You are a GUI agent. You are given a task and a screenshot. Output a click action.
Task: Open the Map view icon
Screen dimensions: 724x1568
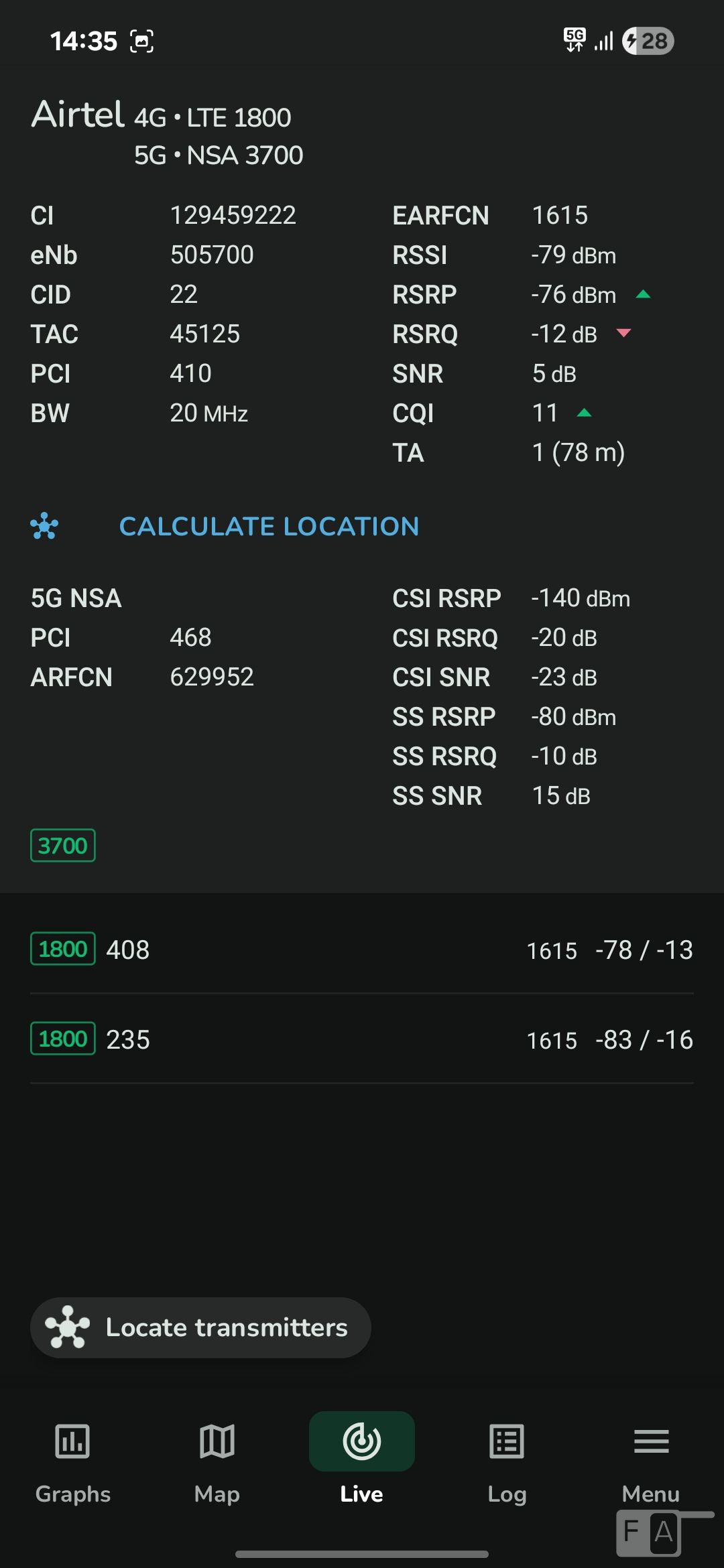click(x=217, y=1441)
